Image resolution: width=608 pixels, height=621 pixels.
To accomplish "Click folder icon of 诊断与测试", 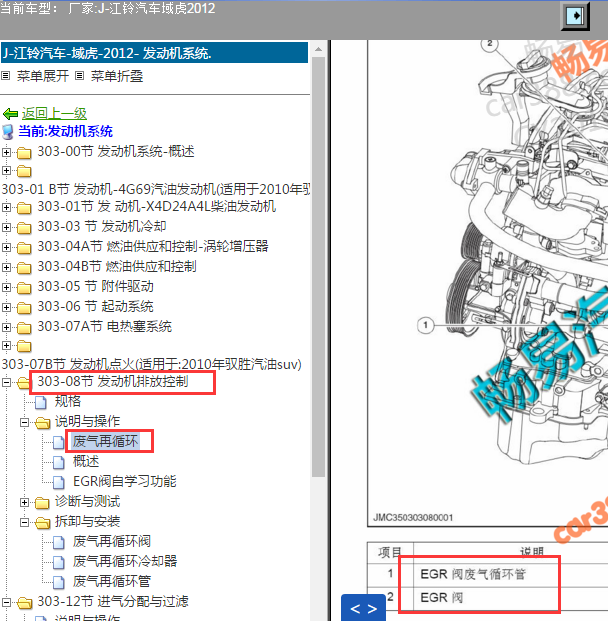I will 42,503.
